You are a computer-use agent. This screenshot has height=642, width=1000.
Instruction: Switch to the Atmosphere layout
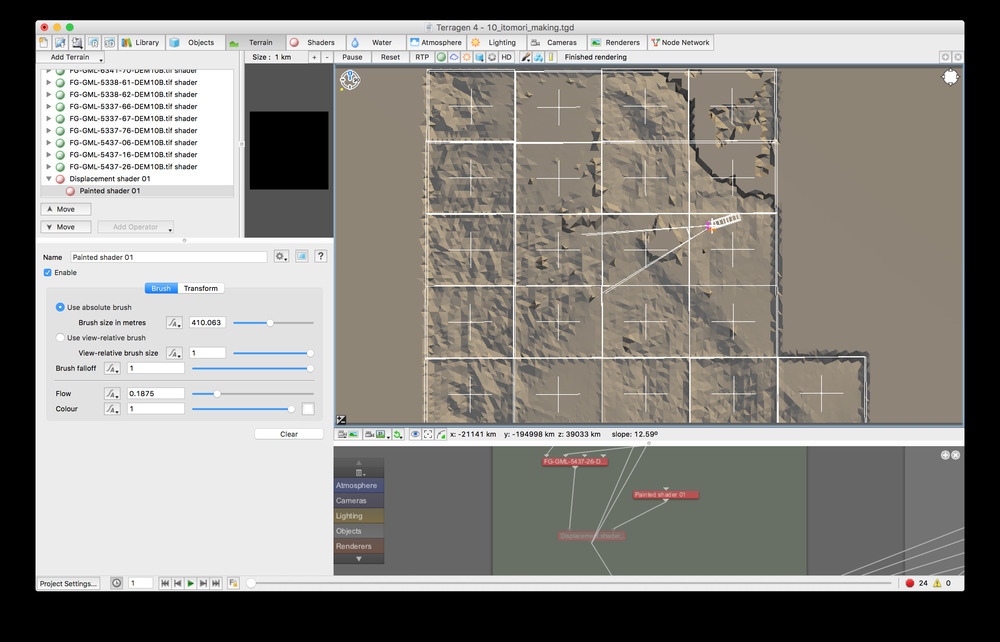tap(436, 43)
